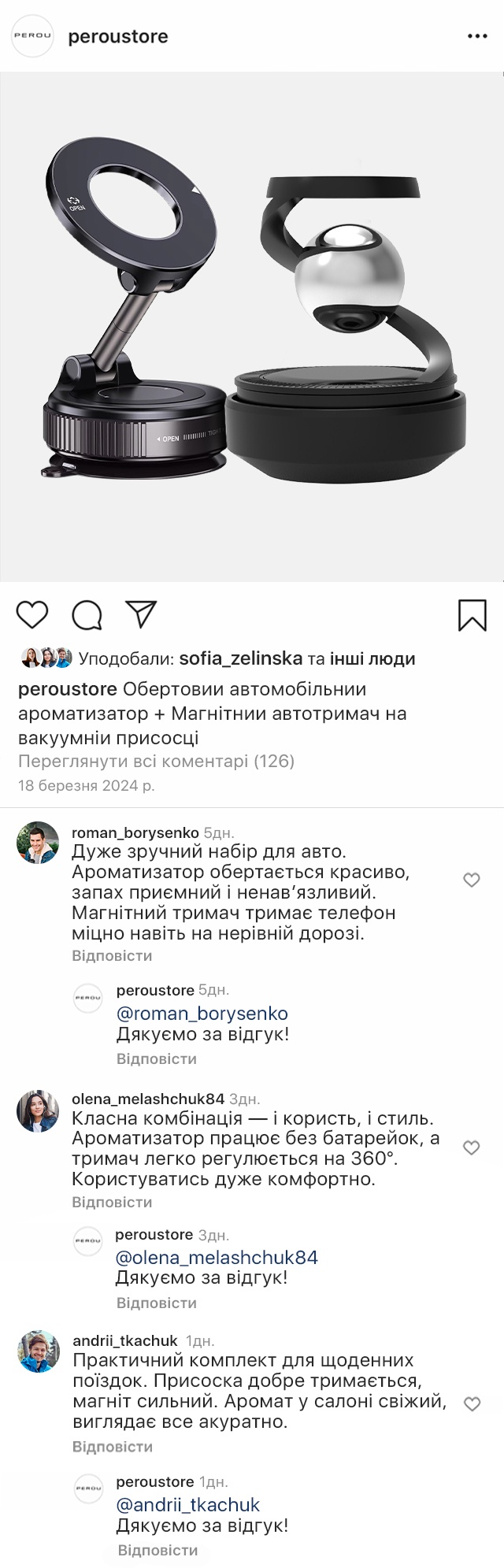Reply to olena_melashchuk84's comment

pyautogui.click(x=112, y=1202)
